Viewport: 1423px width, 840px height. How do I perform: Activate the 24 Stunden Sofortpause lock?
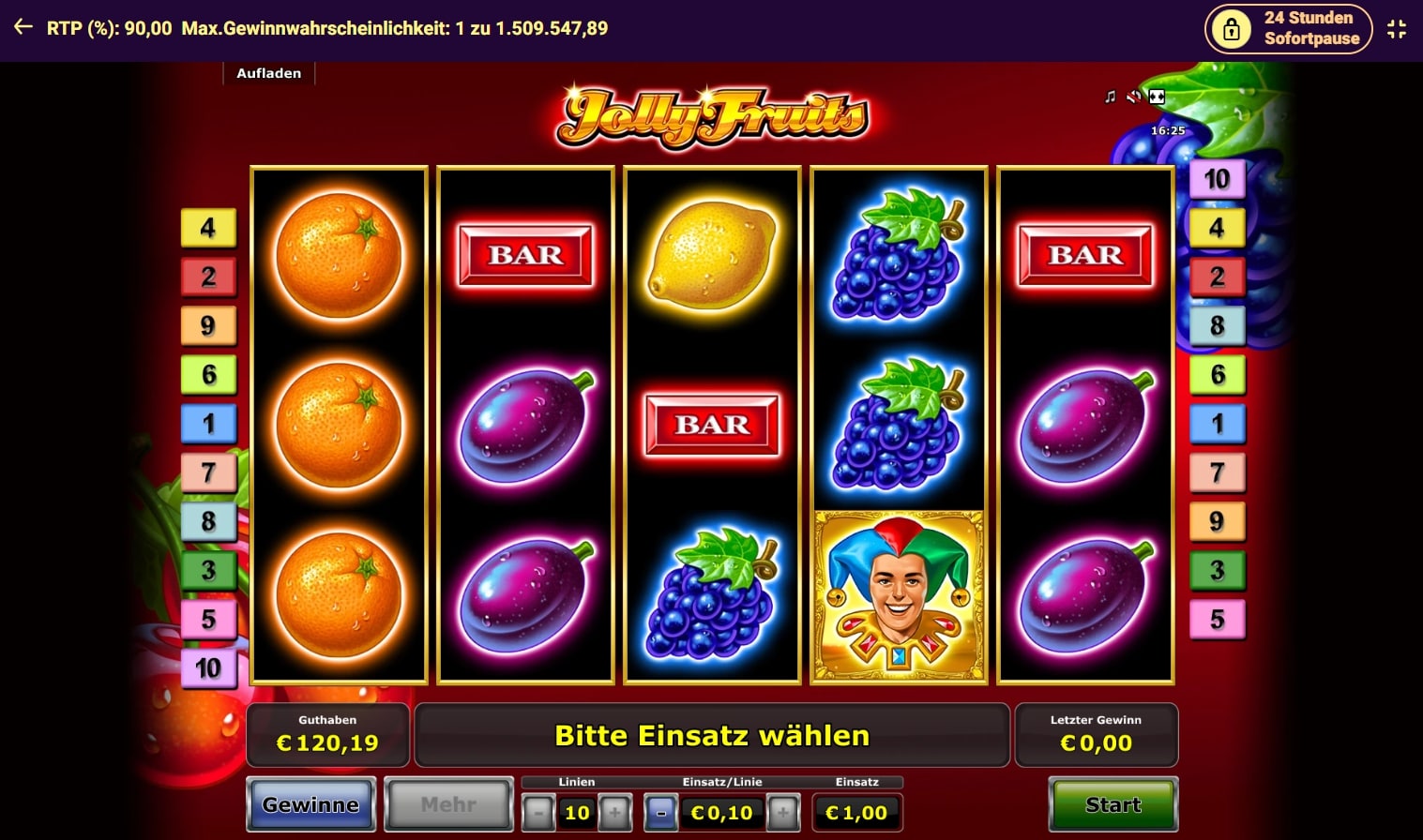click(1287, 28)
